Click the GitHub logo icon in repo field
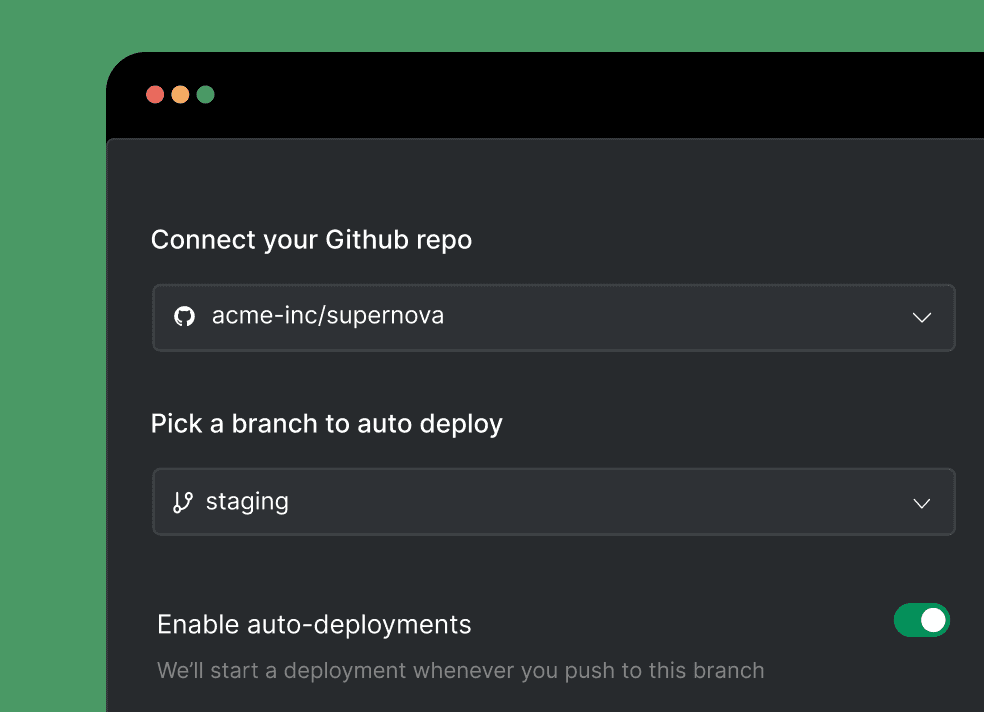This screenshot has height=712, width=984. coord(184,316)
